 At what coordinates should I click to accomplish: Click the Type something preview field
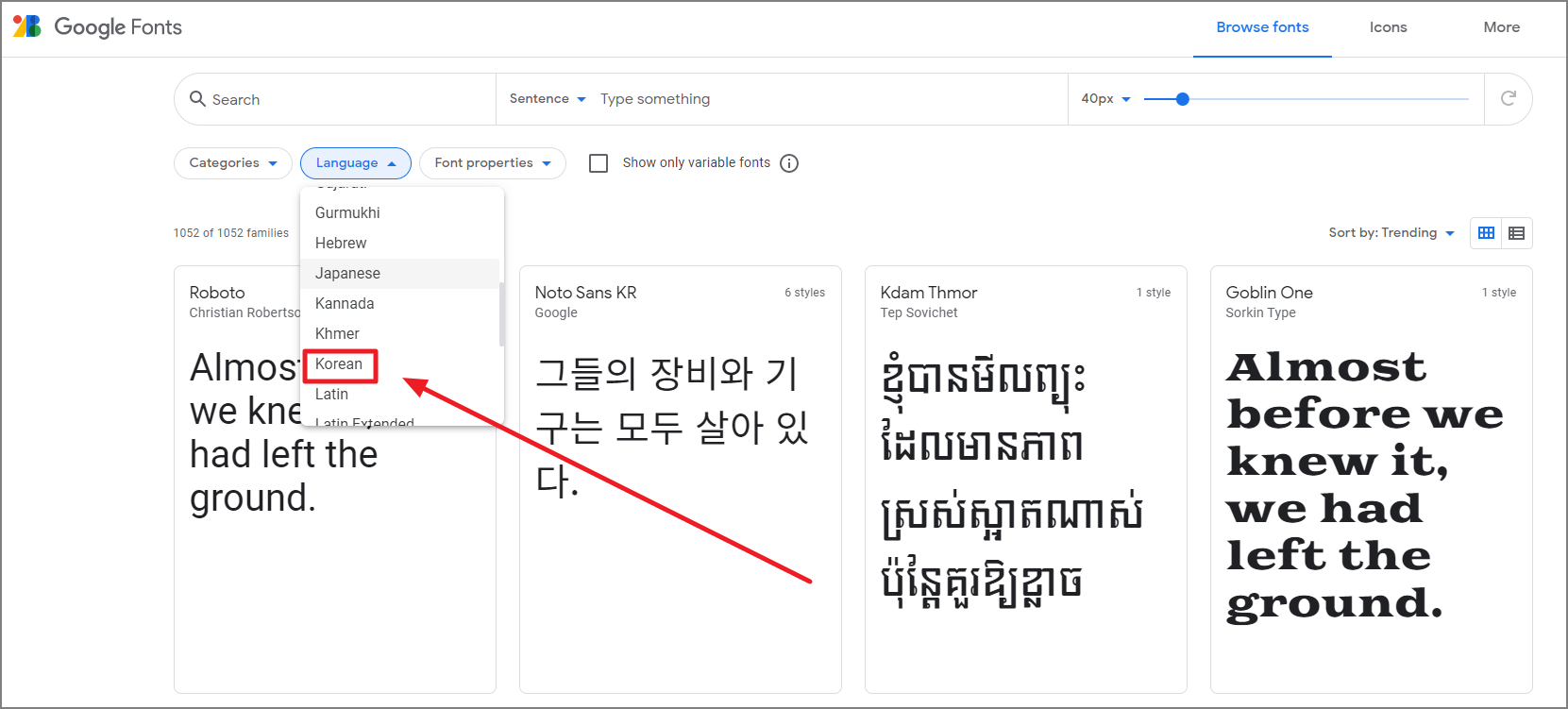point(827,99)
